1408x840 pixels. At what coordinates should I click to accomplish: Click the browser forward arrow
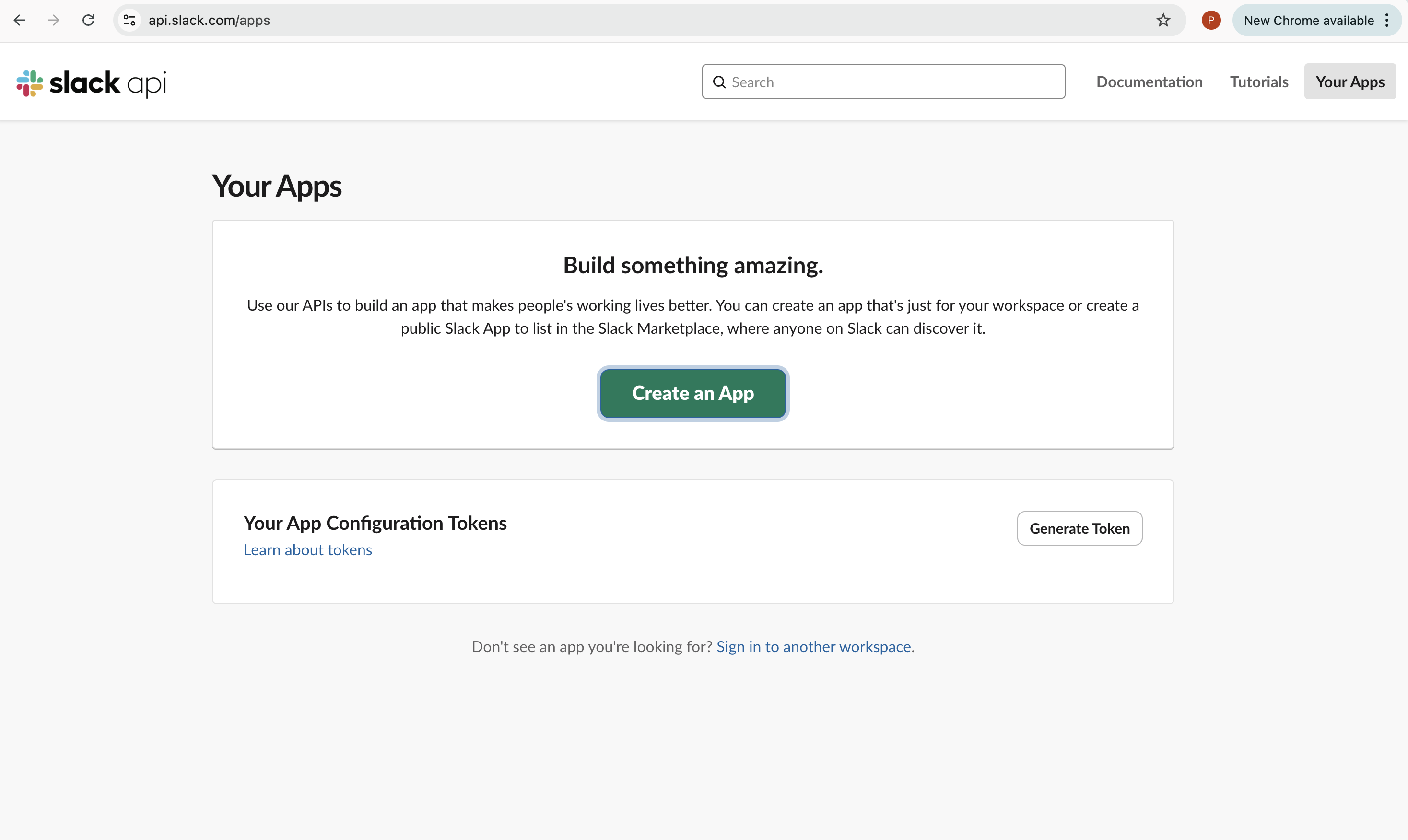(53, 20)
